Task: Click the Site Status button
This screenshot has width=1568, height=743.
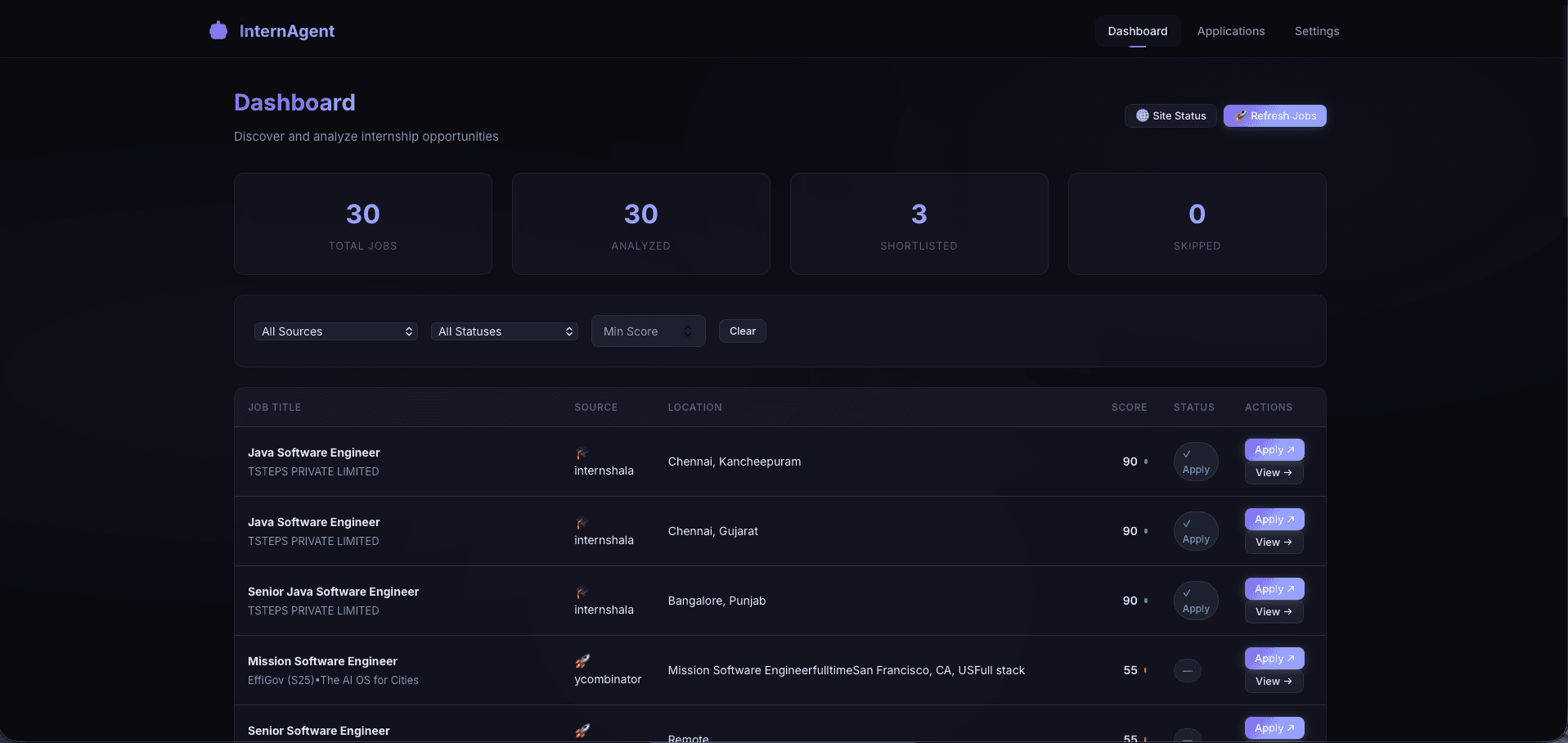Action: pos(1170,115)
